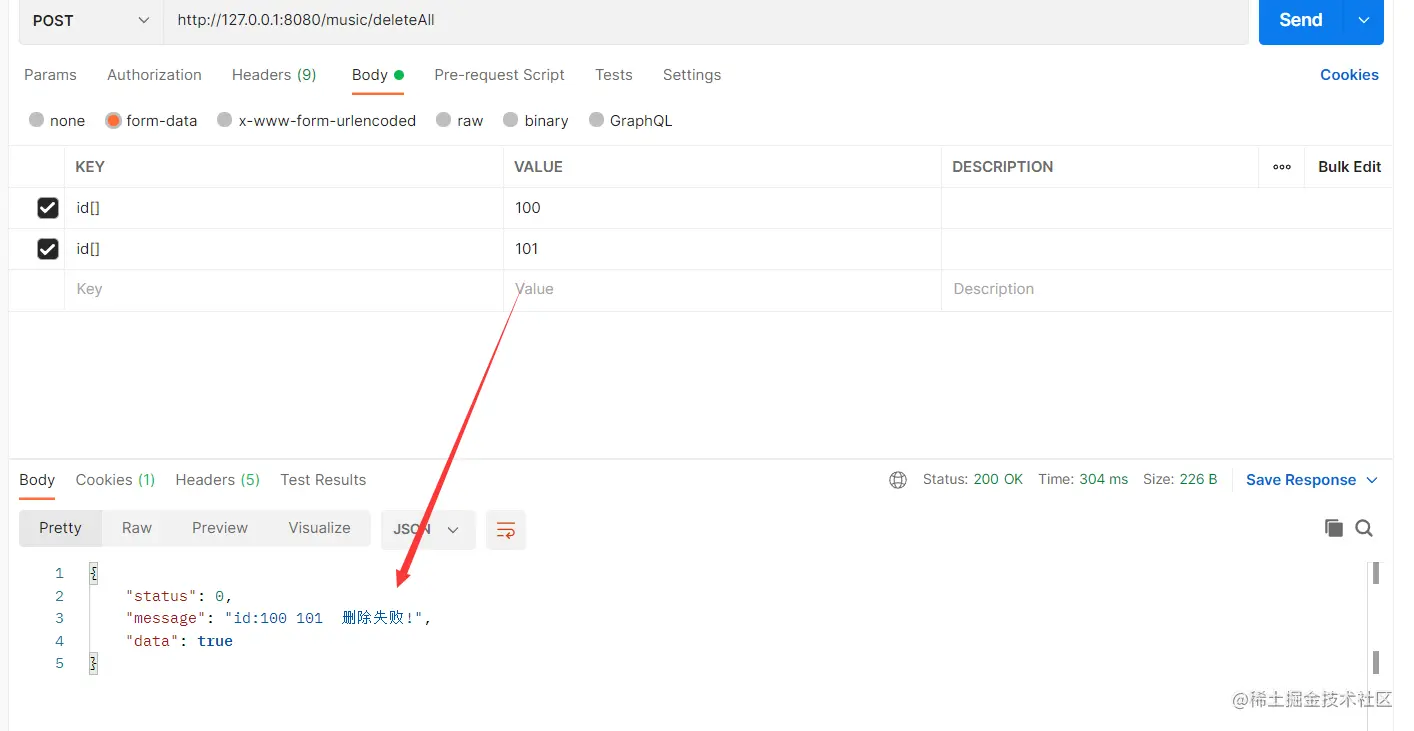Viewport: 1414px width, 731px height.
Task: Copy the response with the copy icon
Action: pyautogui.click(x=1333, y=528)
